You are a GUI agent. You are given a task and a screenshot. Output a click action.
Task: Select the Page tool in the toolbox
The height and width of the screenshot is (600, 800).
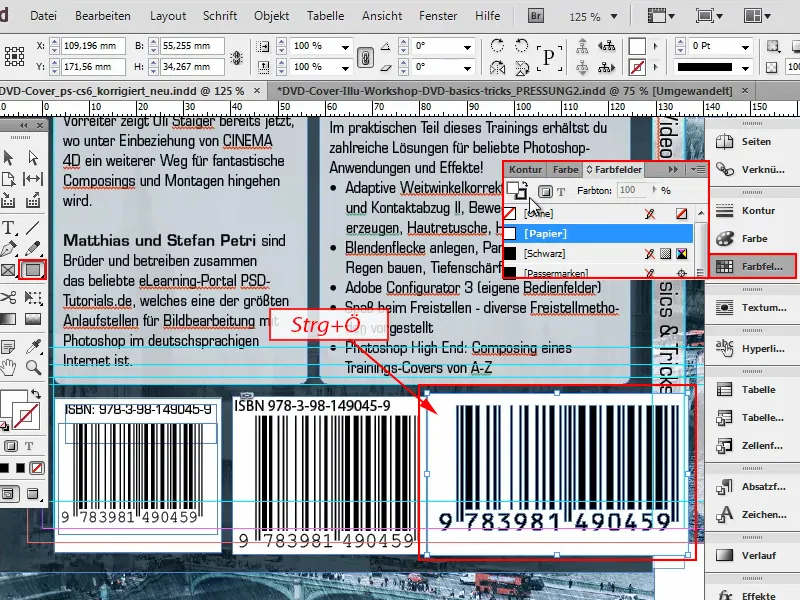click(x=8, y=179)
